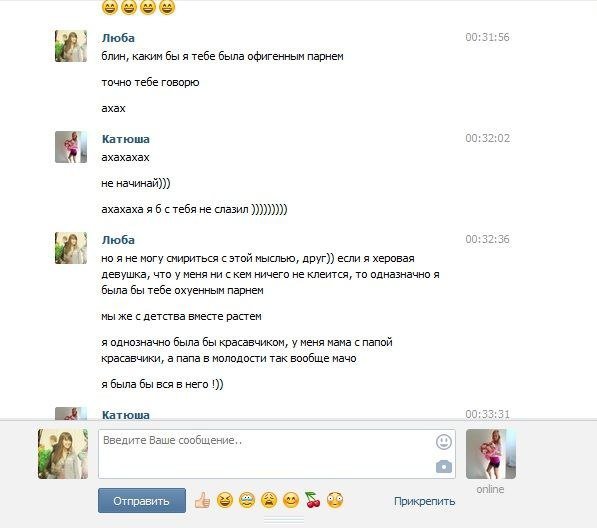Insert the blushing smile emoji
This screenshot has width=597, height=528.
coord(291,500)
